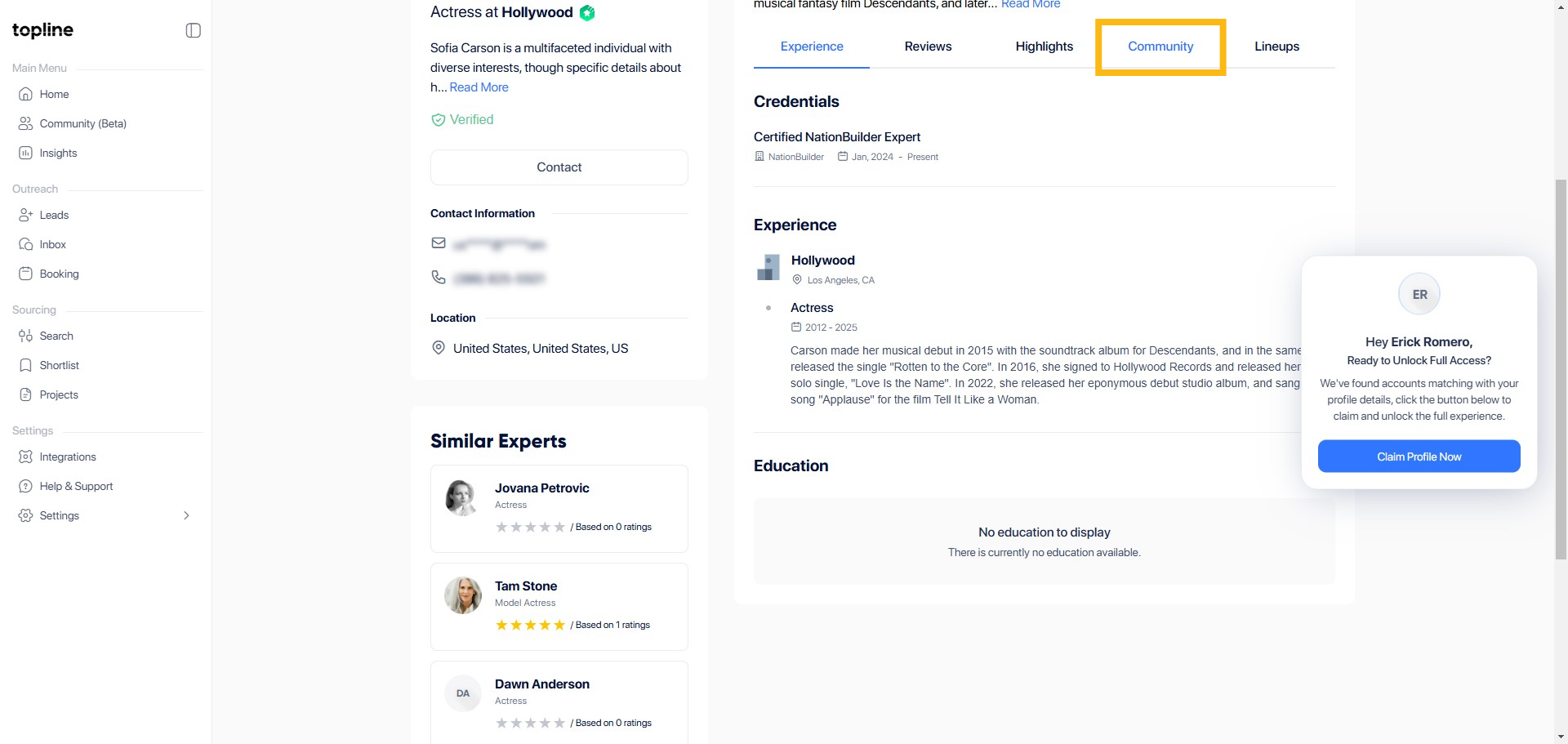
Task: Click the Home icon in sidebar
Action: [x=26, y=94]
